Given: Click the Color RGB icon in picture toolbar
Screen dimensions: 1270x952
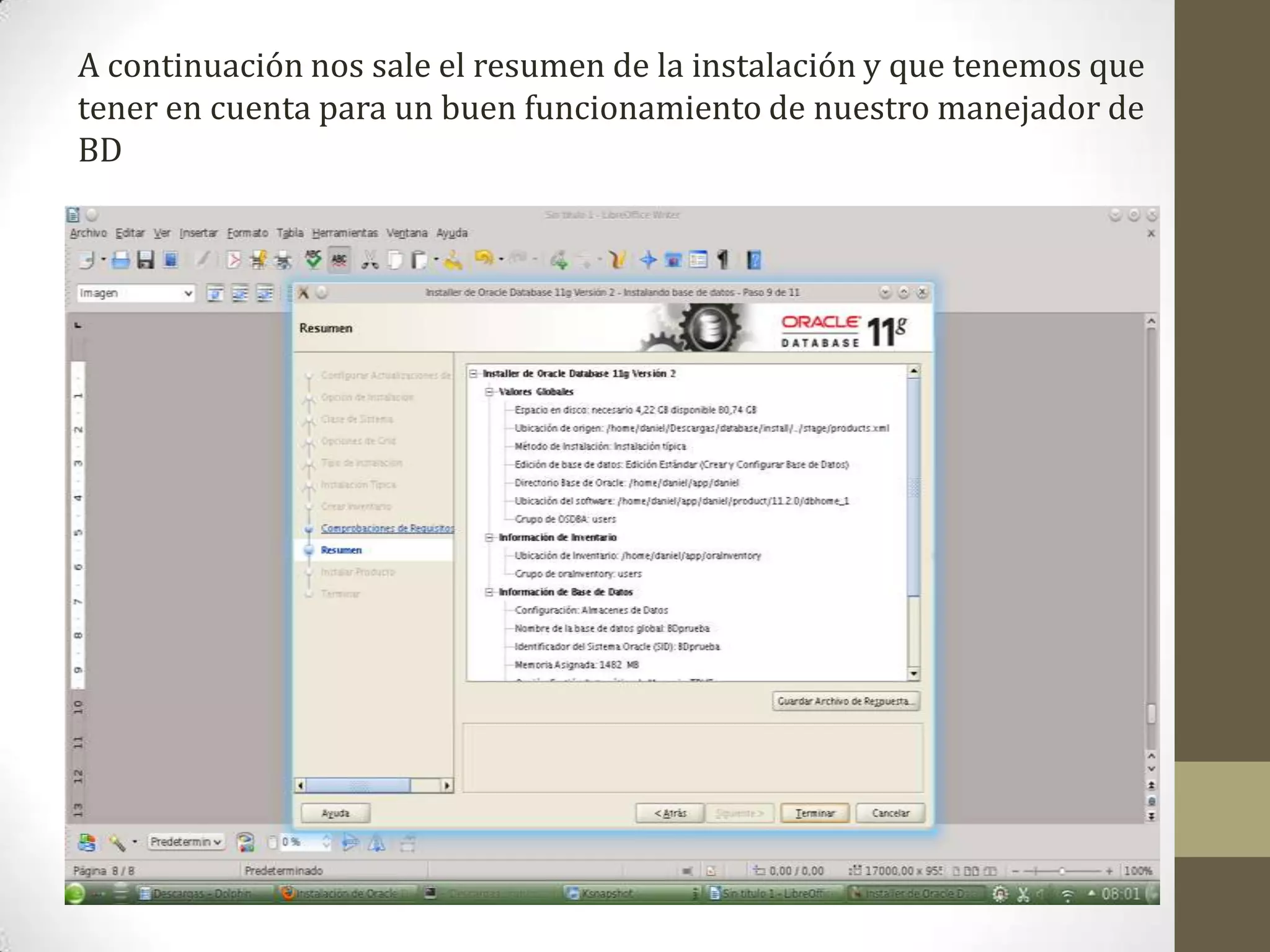Looking at the screenshot, I should [246, 842].
